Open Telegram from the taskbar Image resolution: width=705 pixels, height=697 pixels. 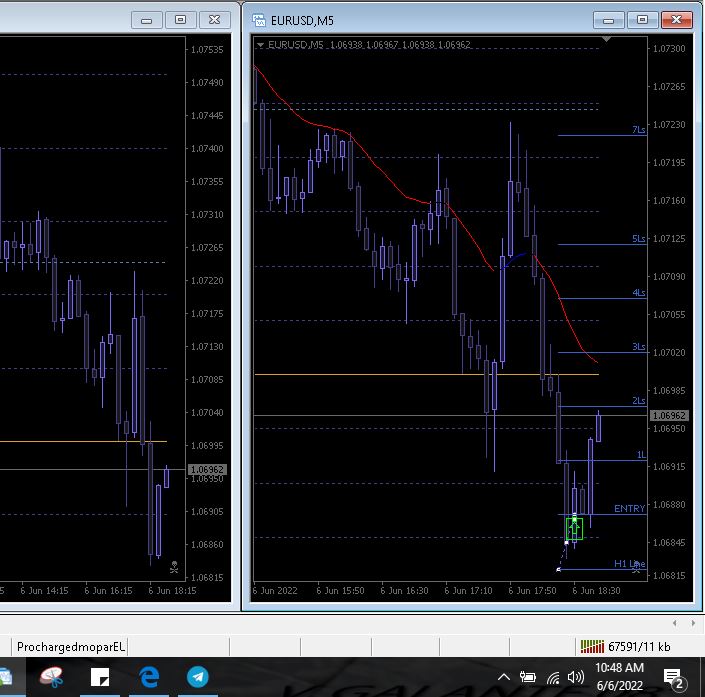point(198,678)
